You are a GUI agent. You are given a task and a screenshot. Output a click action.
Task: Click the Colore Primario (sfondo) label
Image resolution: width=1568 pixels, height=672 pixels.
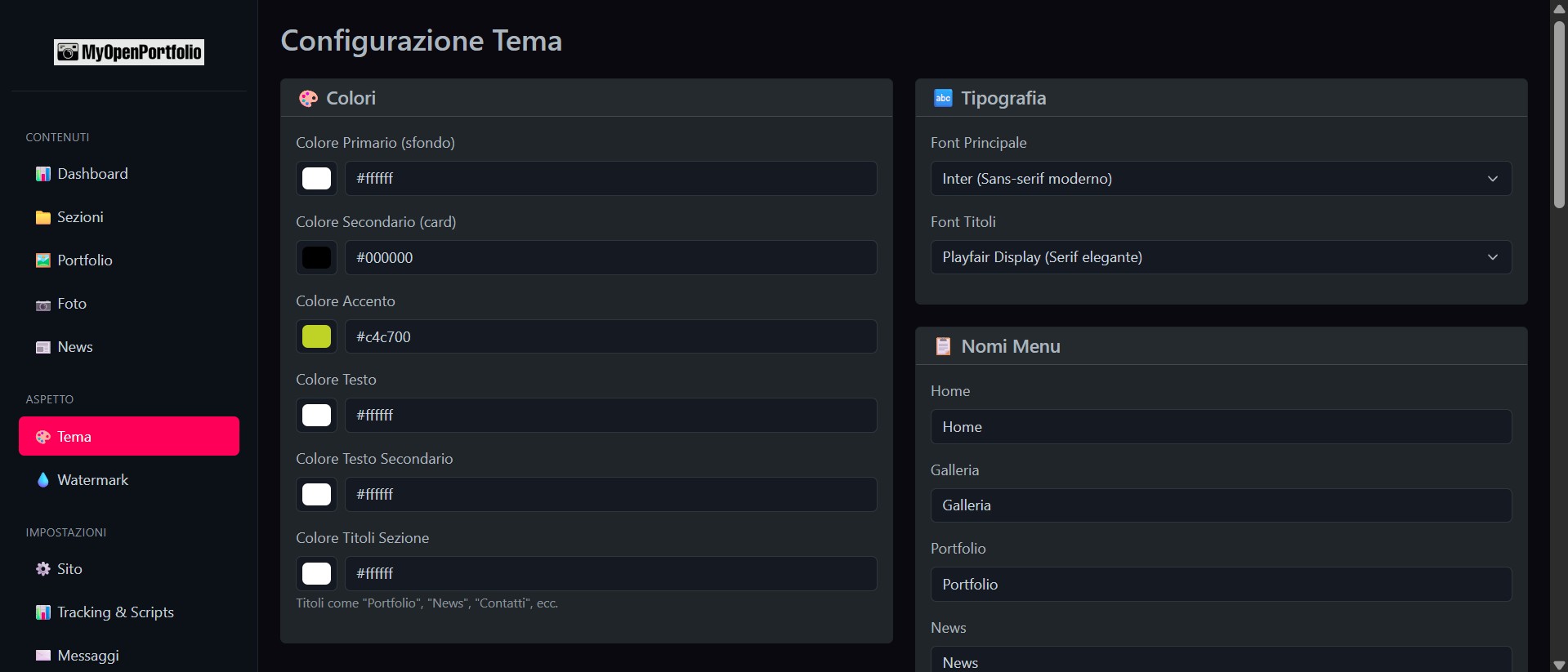pyautogui.click(x=375, y=143)
